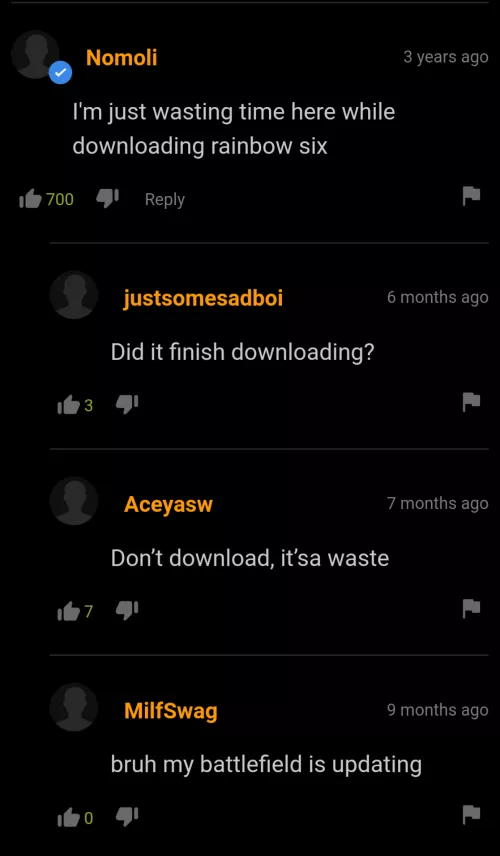The height and width of the screenshot is (856, 500).
Task: Reply to Nomoli's comment
Action: point(164,200)
